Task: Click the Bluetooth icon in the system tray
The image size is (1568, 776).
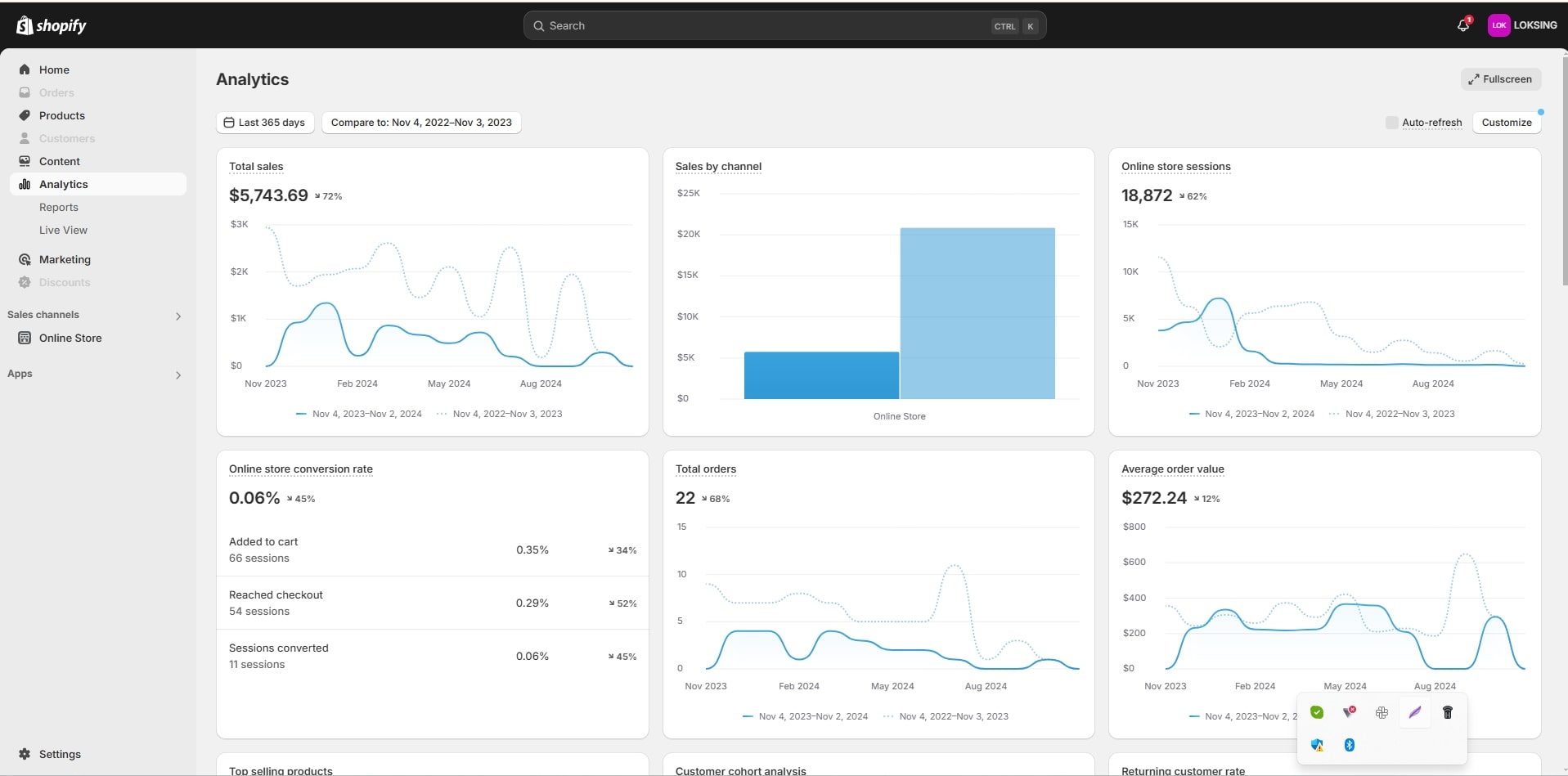Action: click(1350, 745)
